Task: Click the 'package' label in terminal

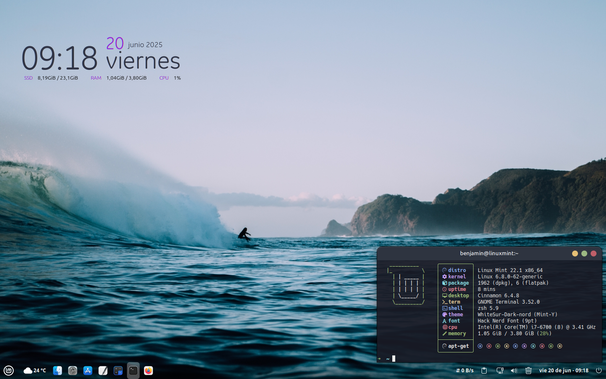Action: [458, 283]
